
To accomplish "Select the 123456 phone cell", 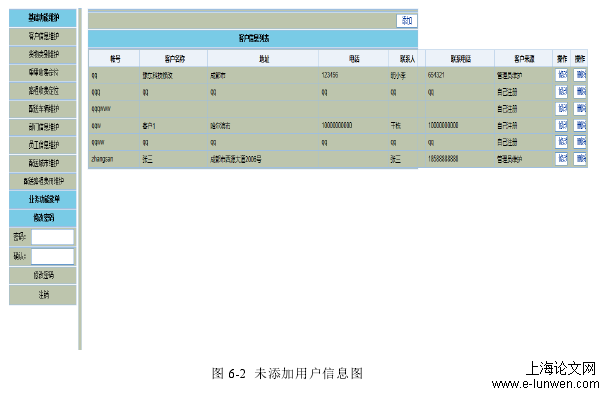I will pyautogui.click(x=354, y=75).
